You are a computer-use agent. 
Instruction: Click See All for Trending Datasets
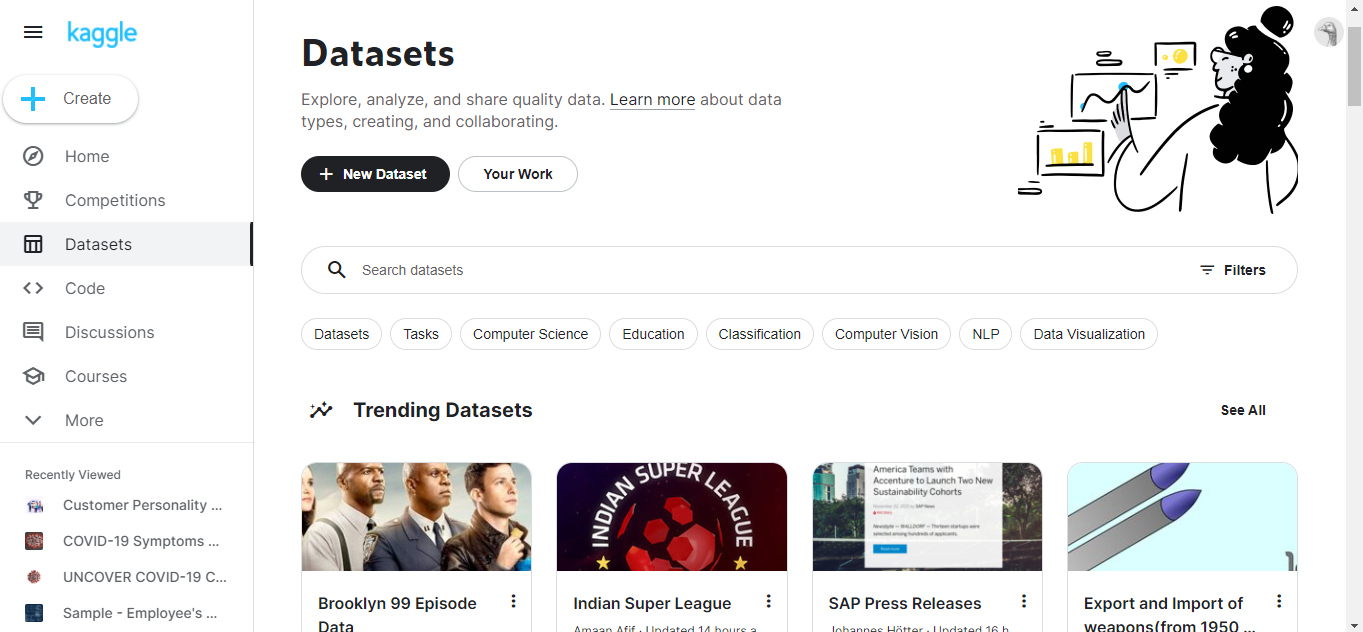click(1242, 410)
